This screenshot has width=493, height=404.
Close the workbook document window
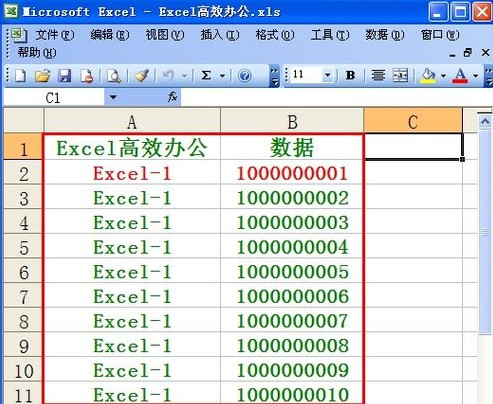pyautogui.click(x=485, y=53)
